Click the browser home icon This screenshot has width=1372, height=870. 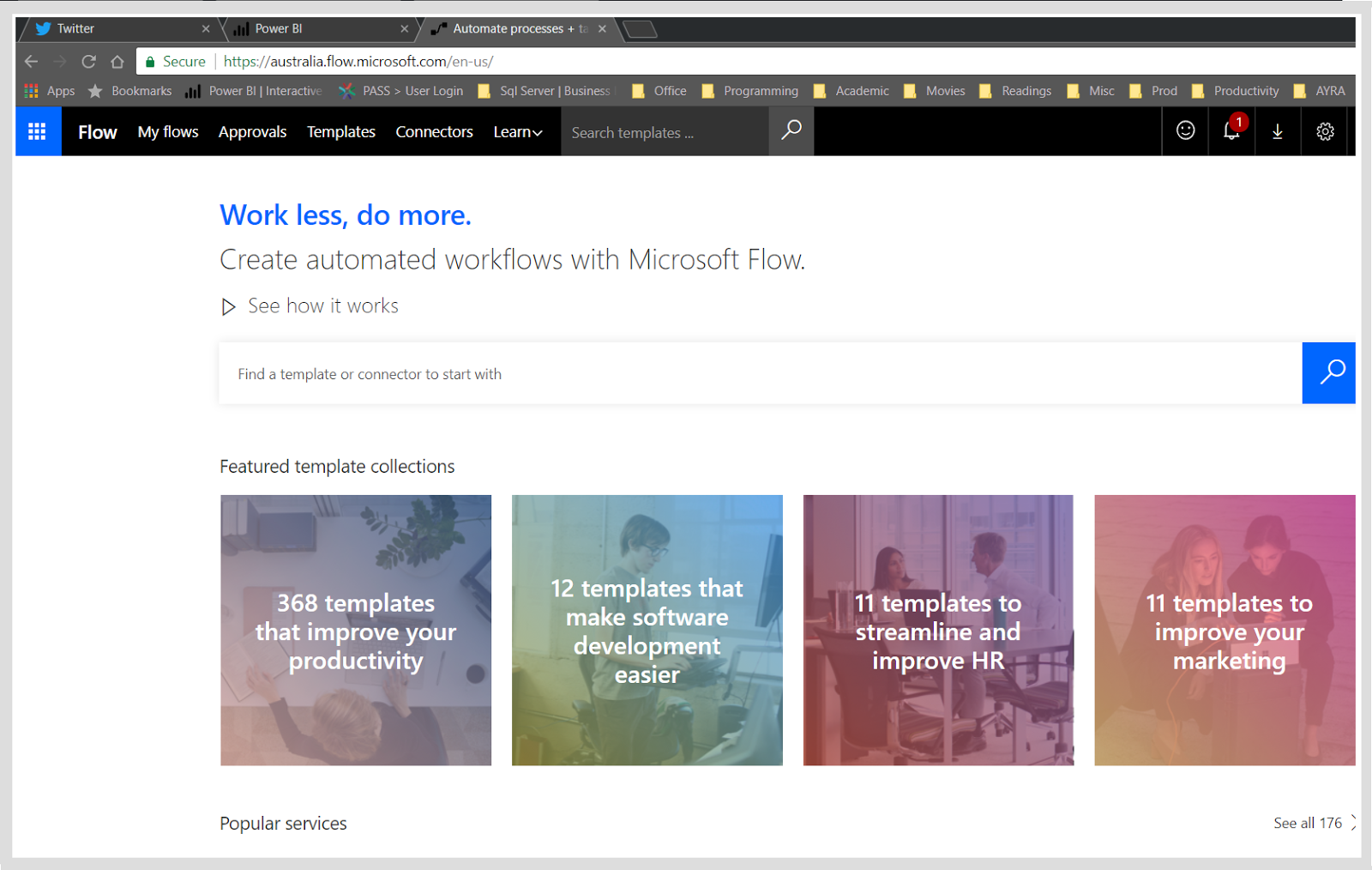point(117,62)
